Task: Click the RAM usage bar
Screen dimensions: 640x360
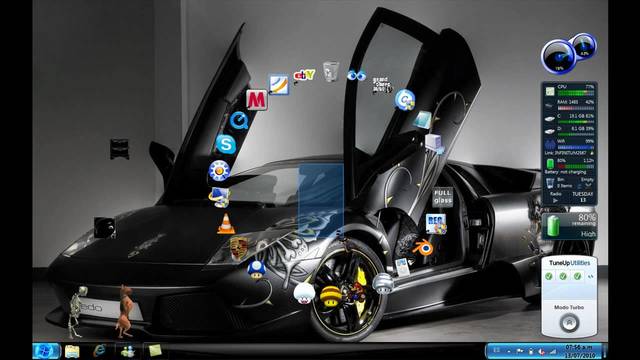Action: [x=576, y=108]
